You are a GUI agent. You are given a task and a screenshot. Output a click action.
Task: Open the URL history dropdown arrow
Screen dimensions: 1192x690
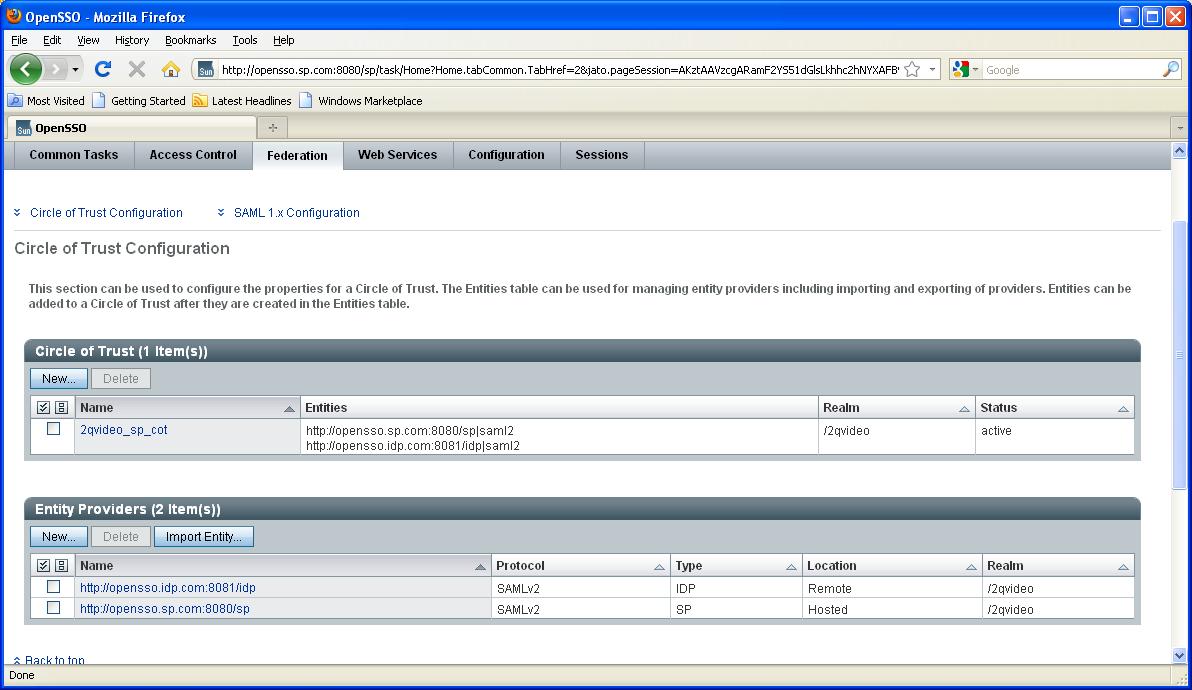click(x=932, y=69)
